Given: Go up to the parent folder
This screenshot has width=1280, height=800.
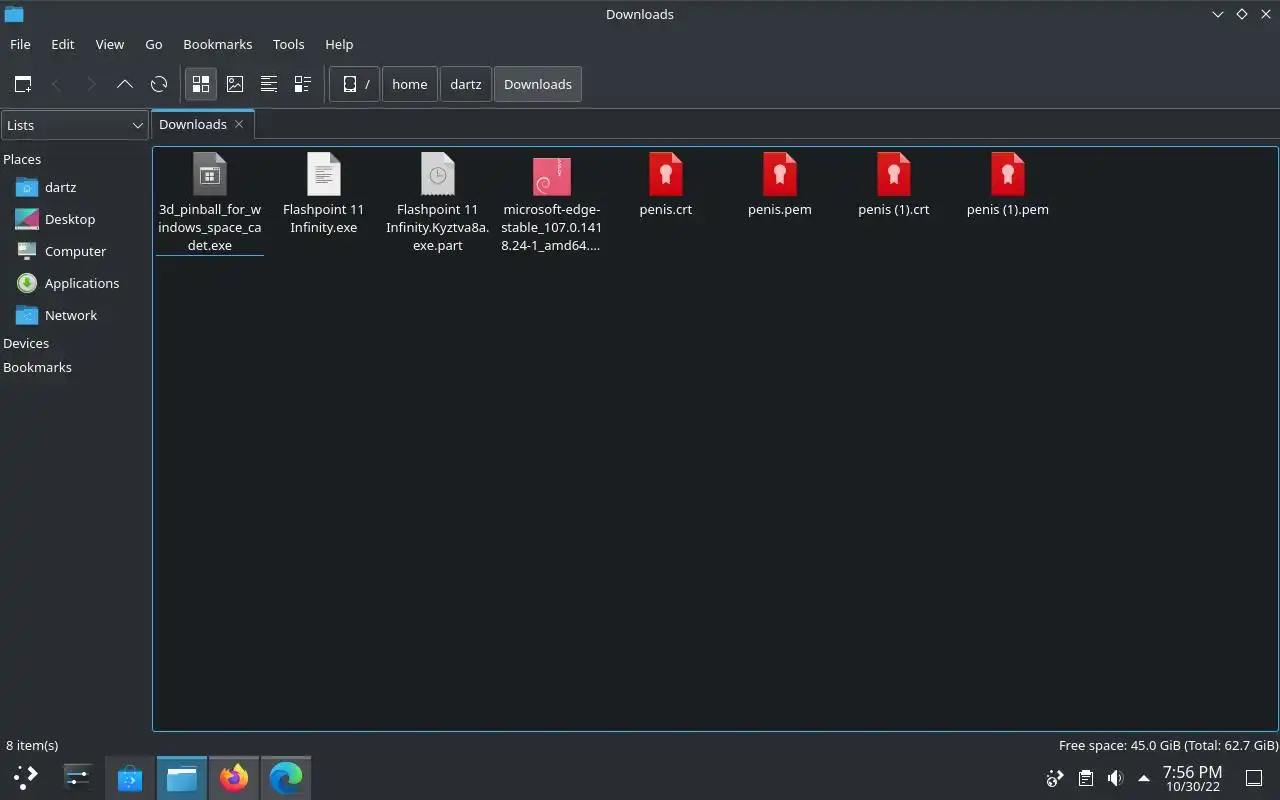Looking at the screenshot, I should click(125, 84).
